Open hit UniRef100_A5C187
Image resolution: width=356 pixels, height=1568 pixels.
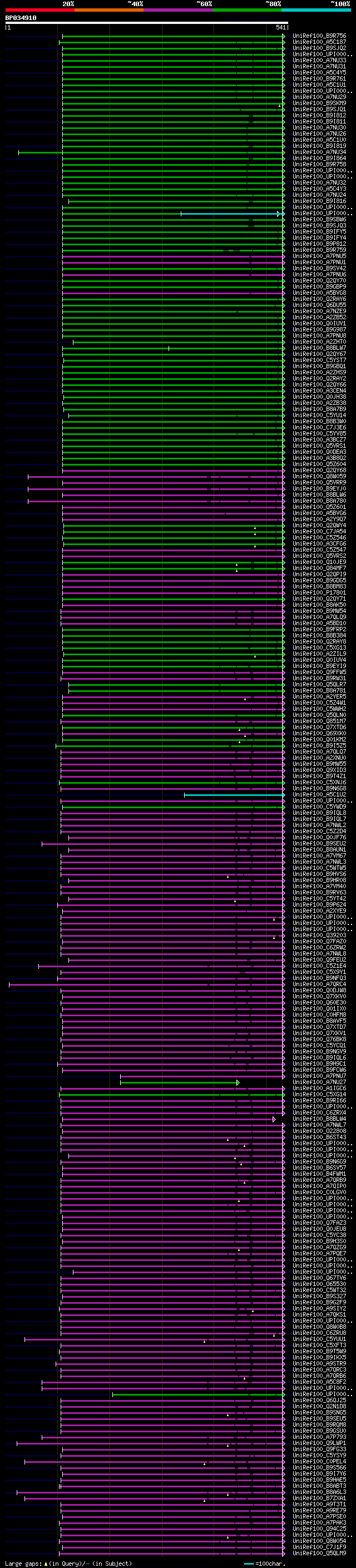point(319,42)
